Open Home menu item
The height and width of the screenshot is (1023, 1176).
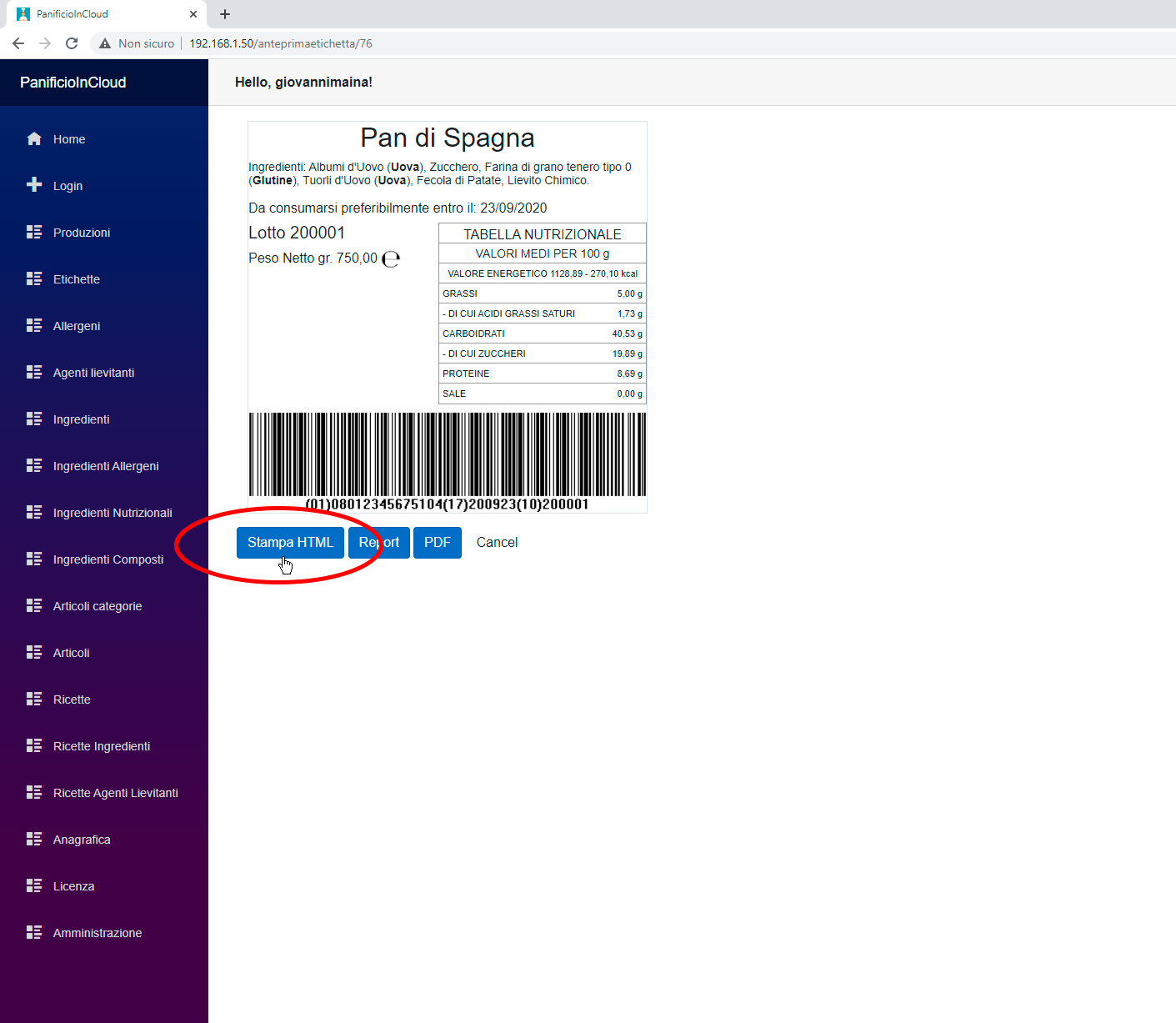coord(69,139)
